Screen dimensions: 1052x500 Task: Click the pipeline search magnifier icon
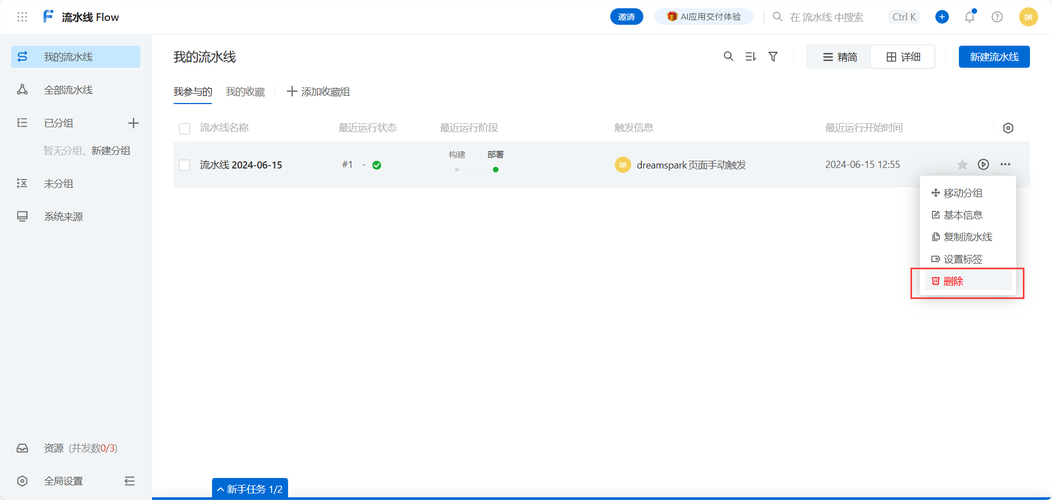[728, 57]
